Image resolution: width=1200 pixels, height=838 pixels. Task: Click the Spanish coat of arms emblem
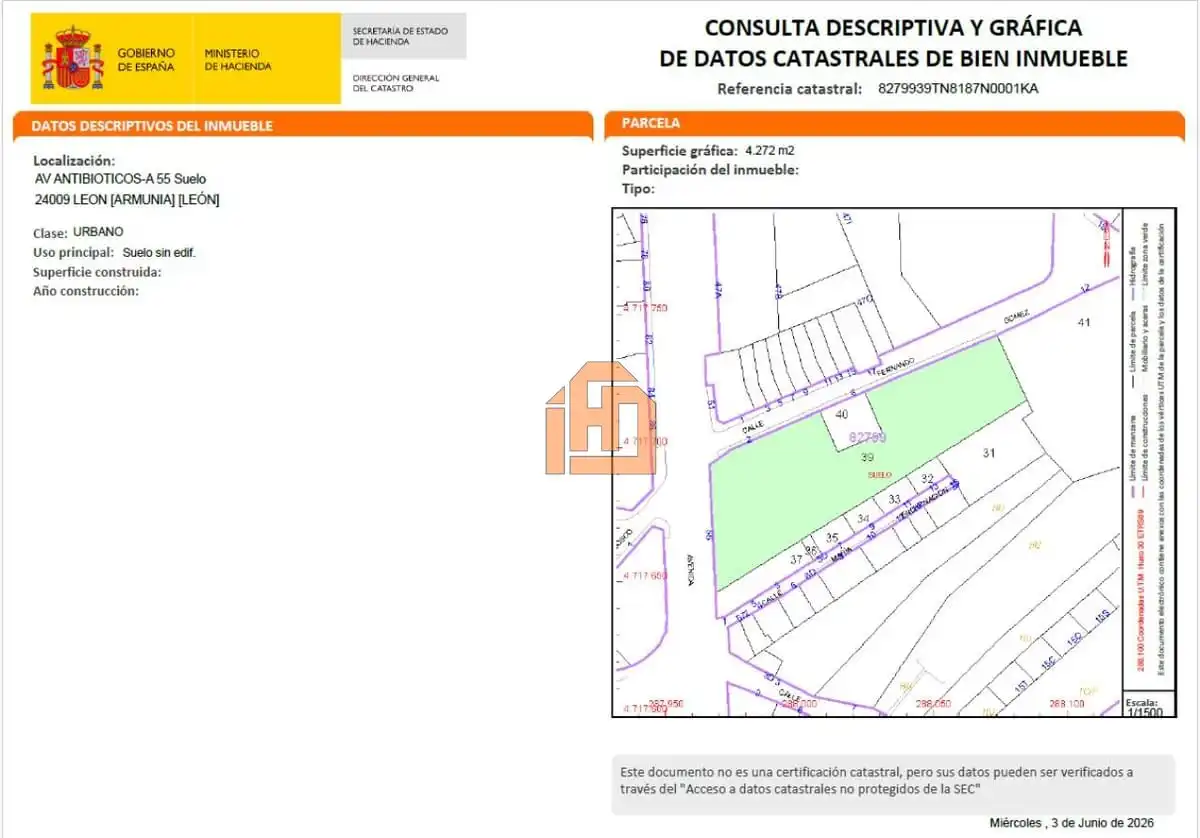(72, 58)
